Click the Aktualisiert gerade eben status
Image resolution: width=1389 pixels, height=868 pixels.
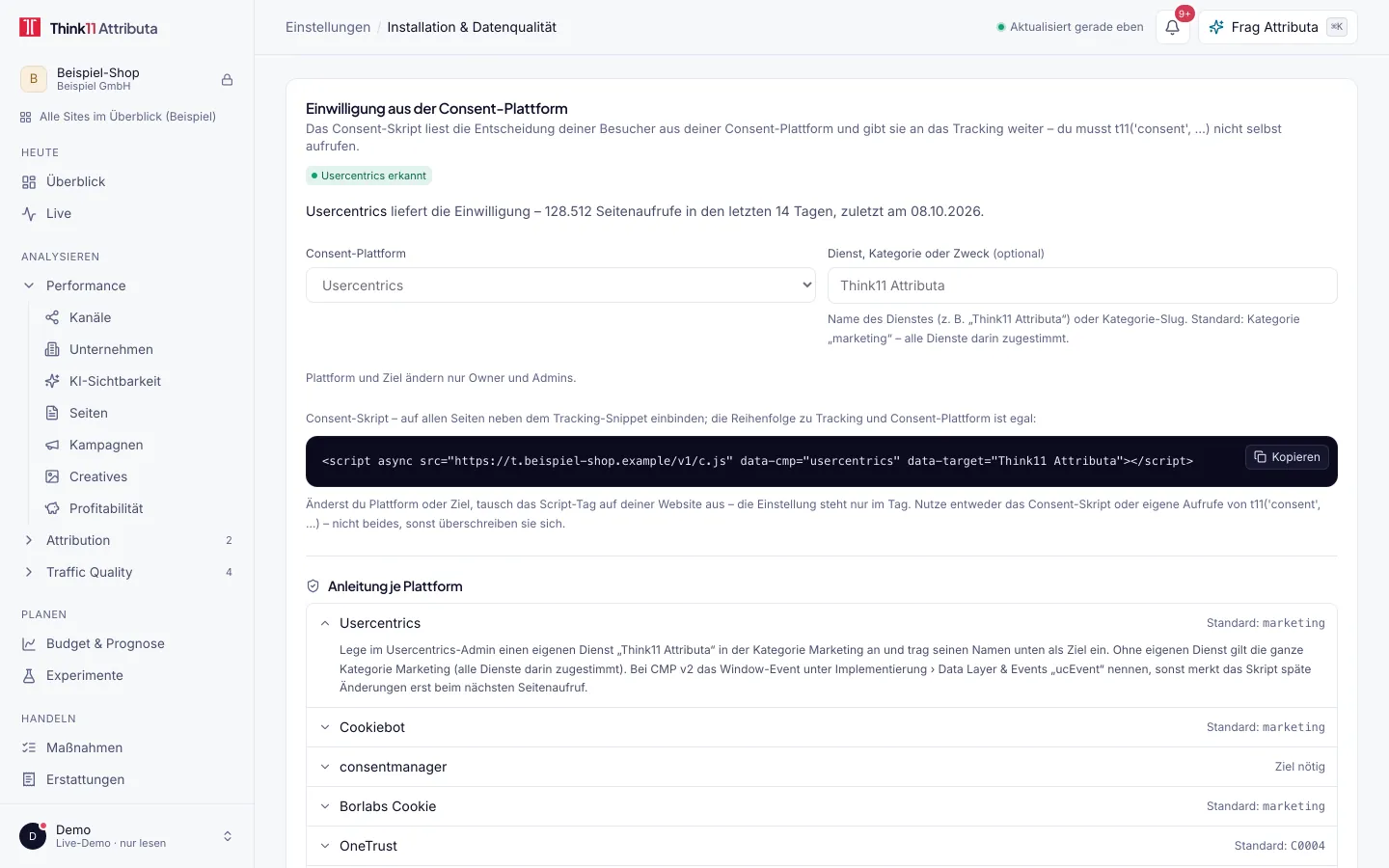click(1070, 27)
